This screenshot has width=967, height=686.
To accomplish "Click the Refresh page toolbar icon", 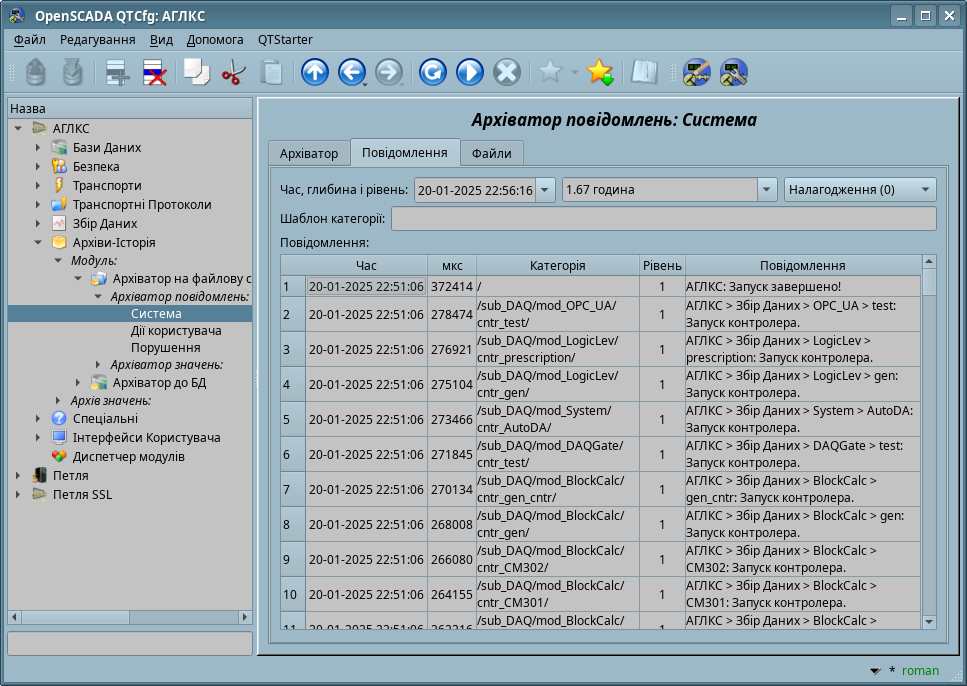I will (x=432, y=72).
